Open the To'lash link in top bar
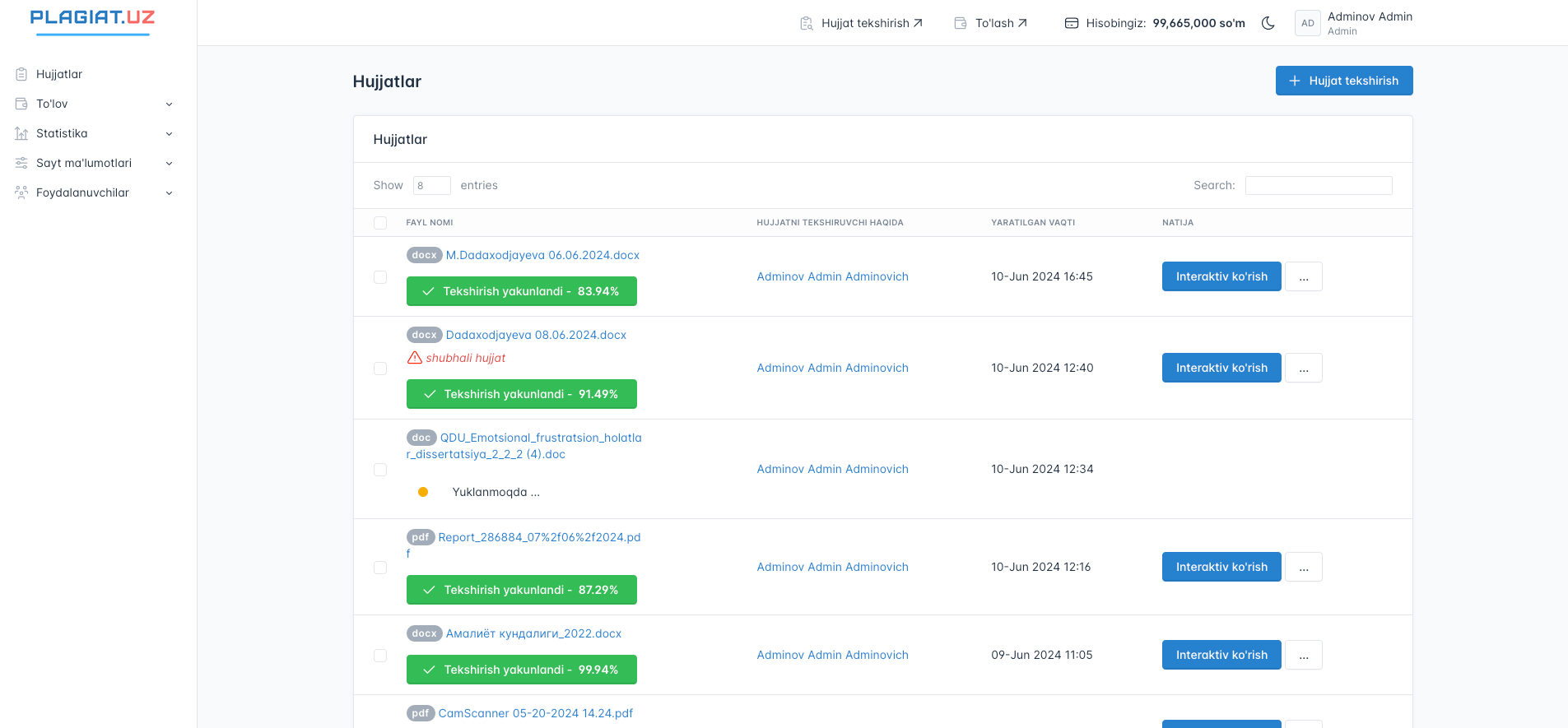 [991, 23]
